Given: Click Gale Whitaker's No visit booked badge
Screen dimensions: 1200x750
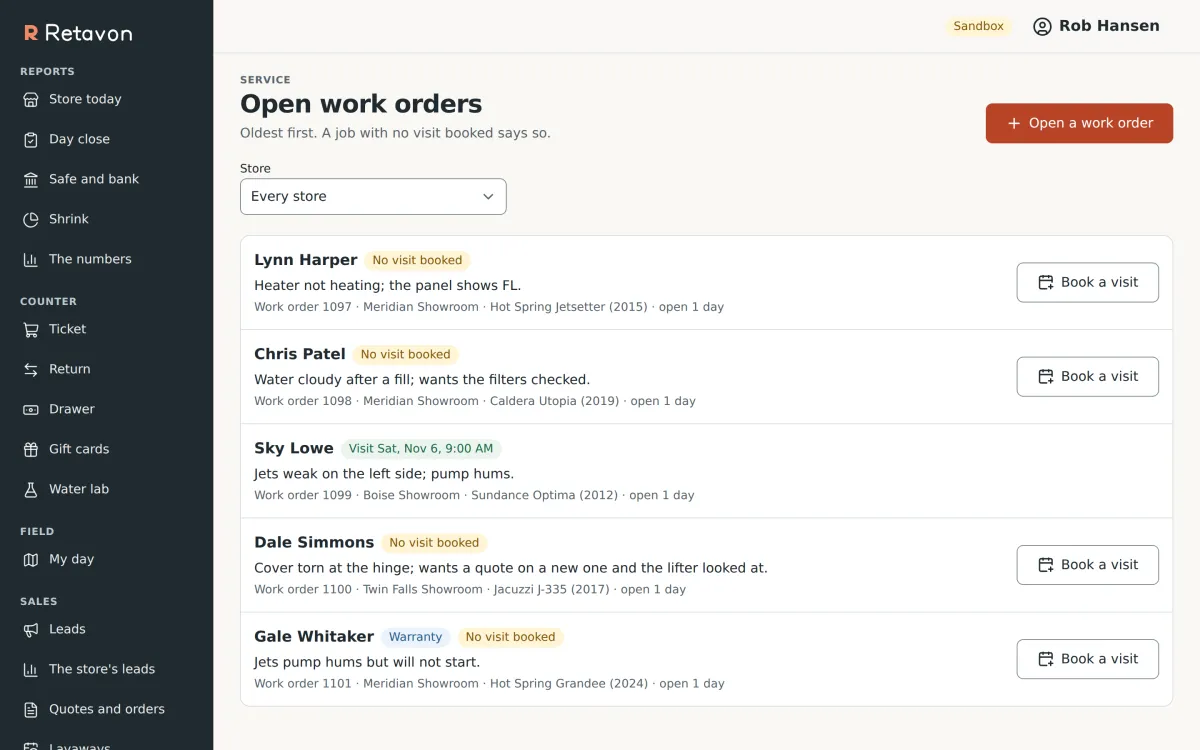Looking at the screenshot, I should click(510, 637).
